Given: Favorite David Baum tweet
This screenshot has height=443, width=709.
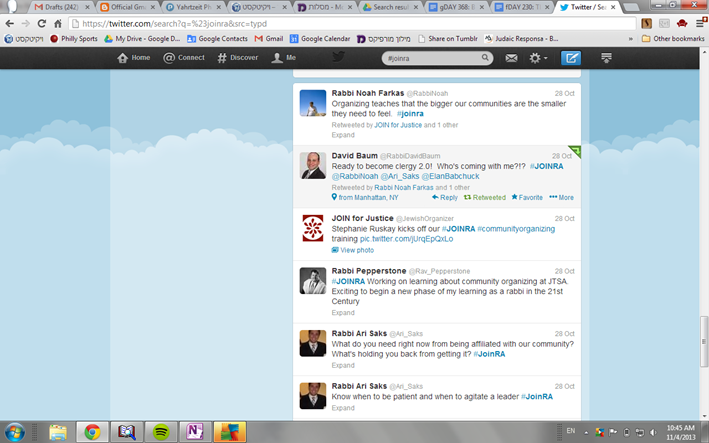Looking at the screenshot, I should pyautogui.click(x=527, y=198).
